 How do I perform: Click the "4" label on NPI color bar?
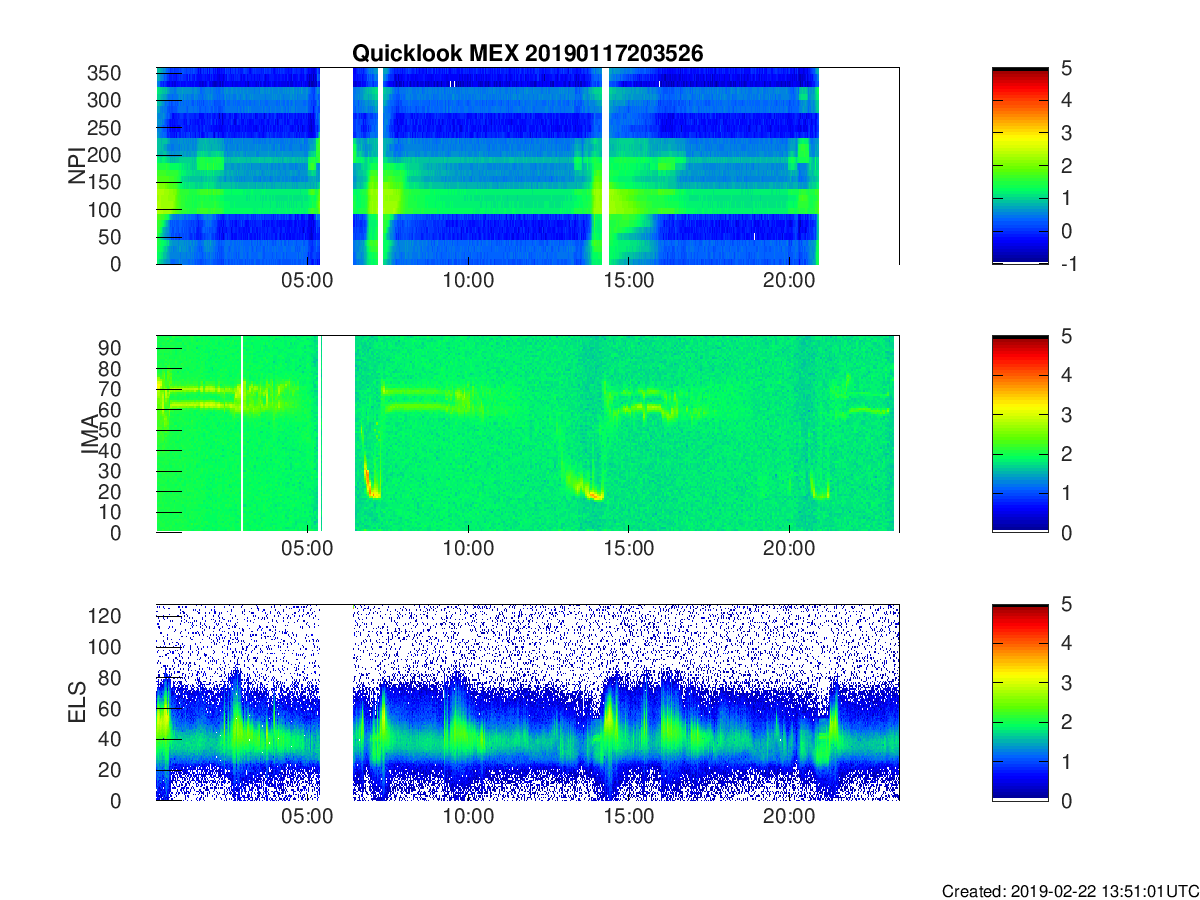click(x=1065, y=101)
